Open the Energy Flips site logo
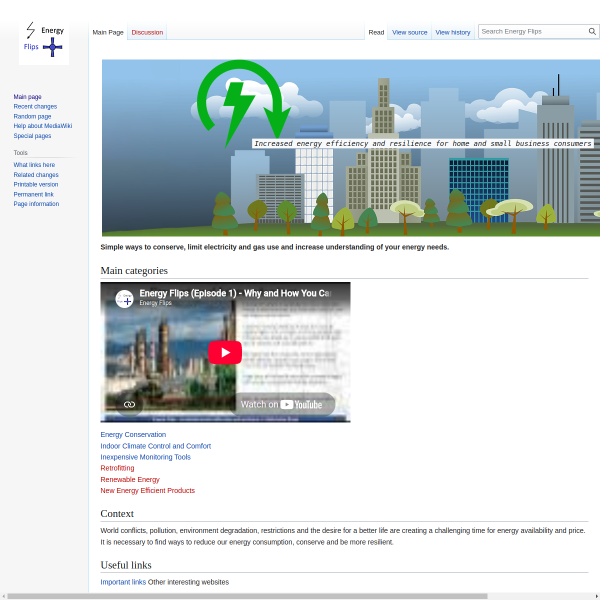Screen dimensions: 600x600 [44, 40]
